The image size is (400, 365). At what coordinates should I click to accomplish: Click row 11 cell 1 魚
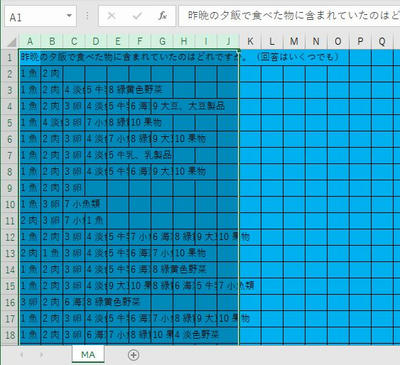[96, 221]
